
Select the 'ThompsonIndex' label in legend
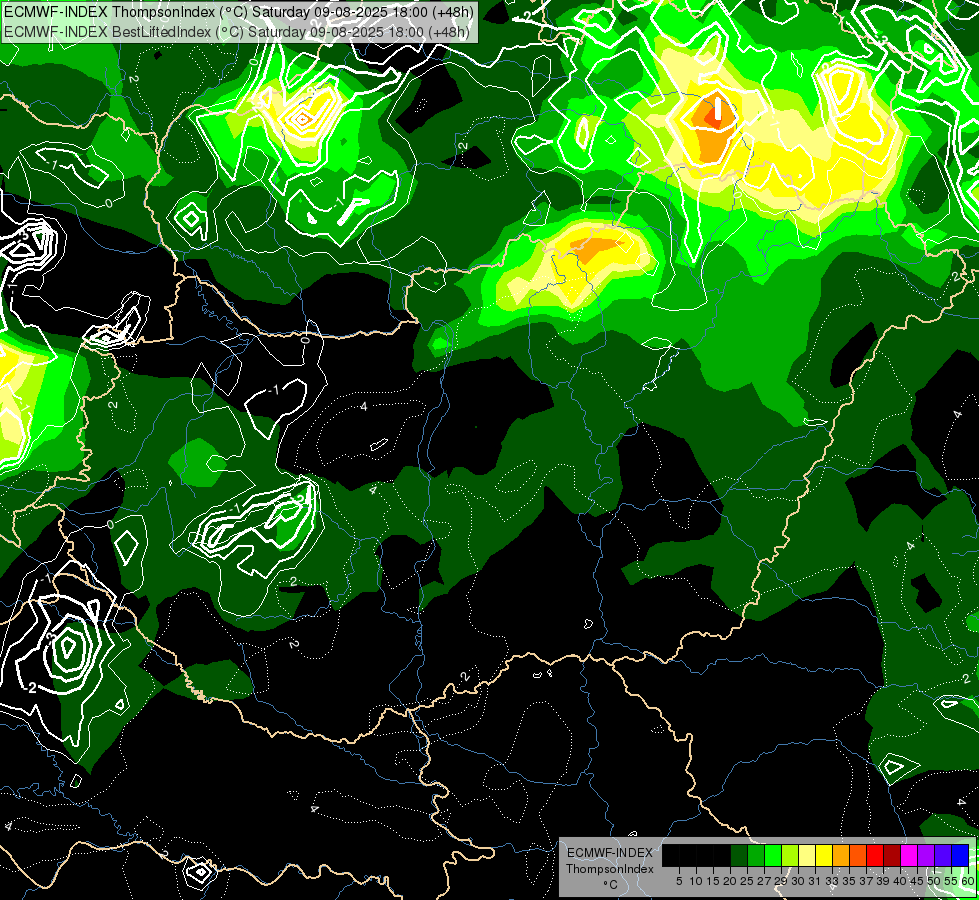(x=610, y=869)
